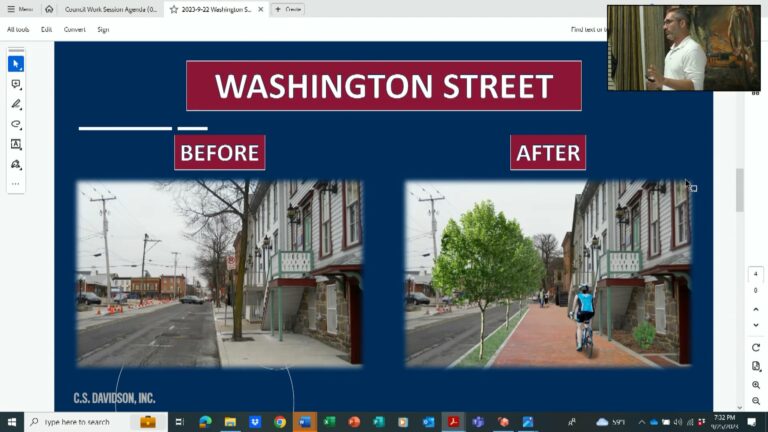This screenshot has width=768, height=432.
Task: Close the 2023-9-22 Washington tab
Action: tap(260, 9)
